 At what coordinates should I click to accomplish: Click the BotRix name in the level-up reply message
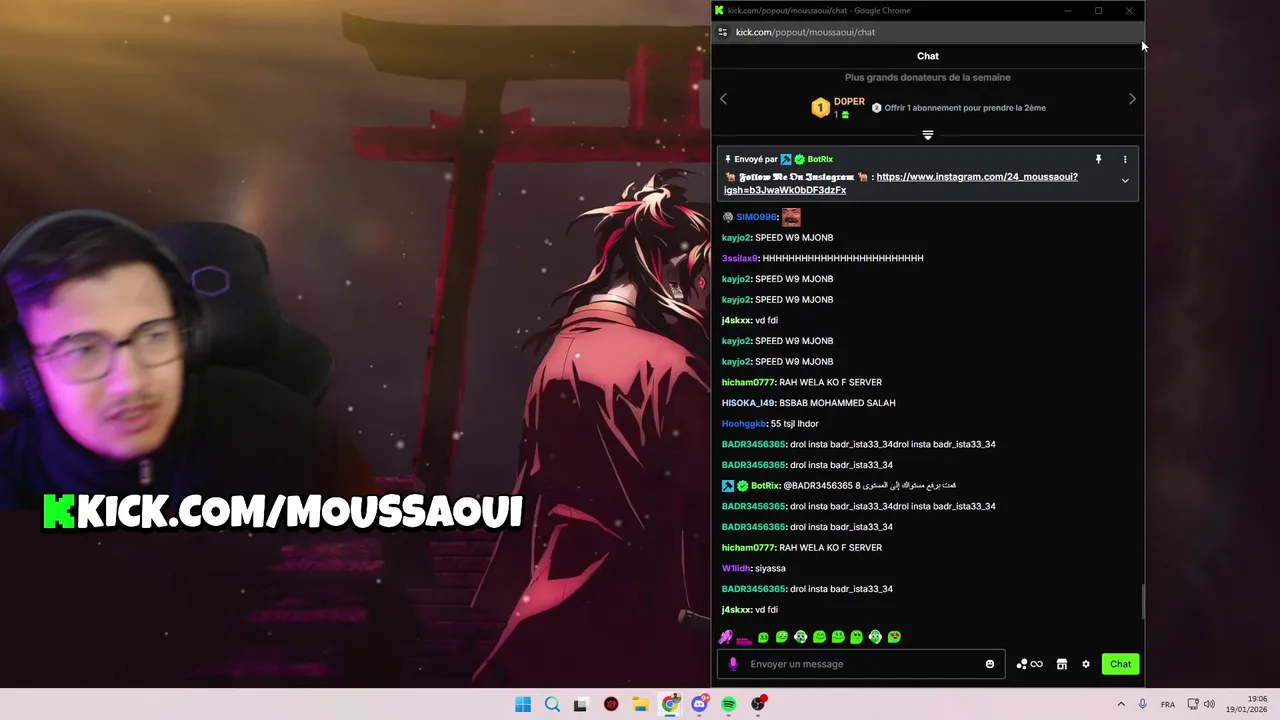(x=765, y=486)
